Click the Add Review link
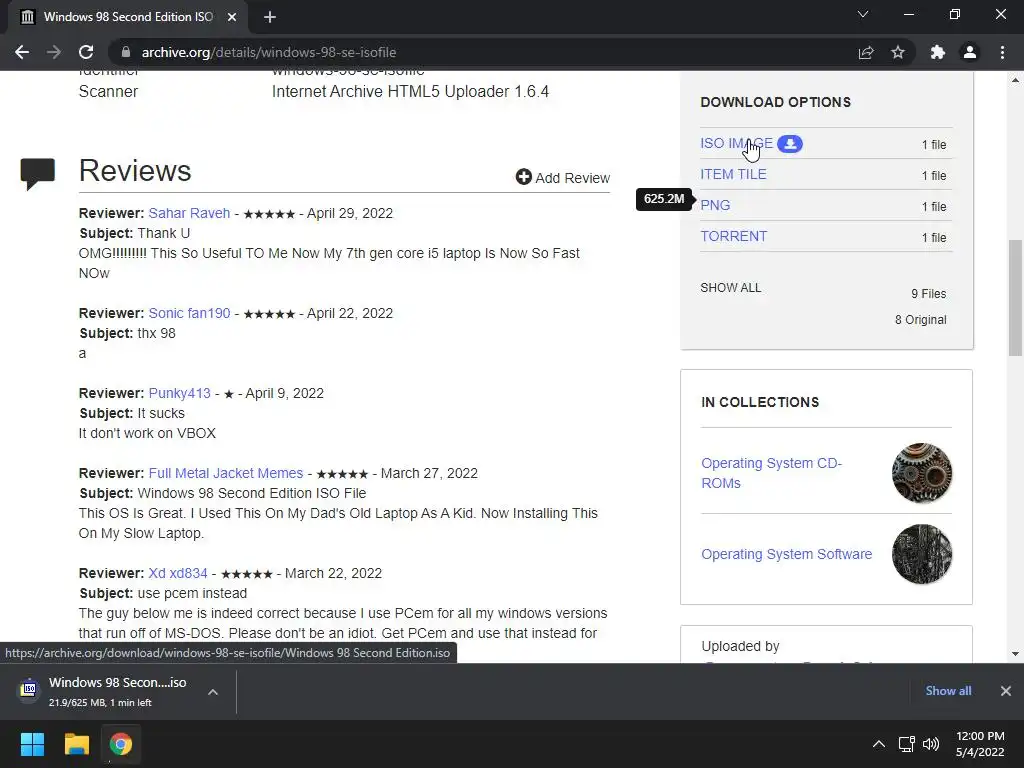This screenshot has width=1024, height=768. tap(572, 178)
